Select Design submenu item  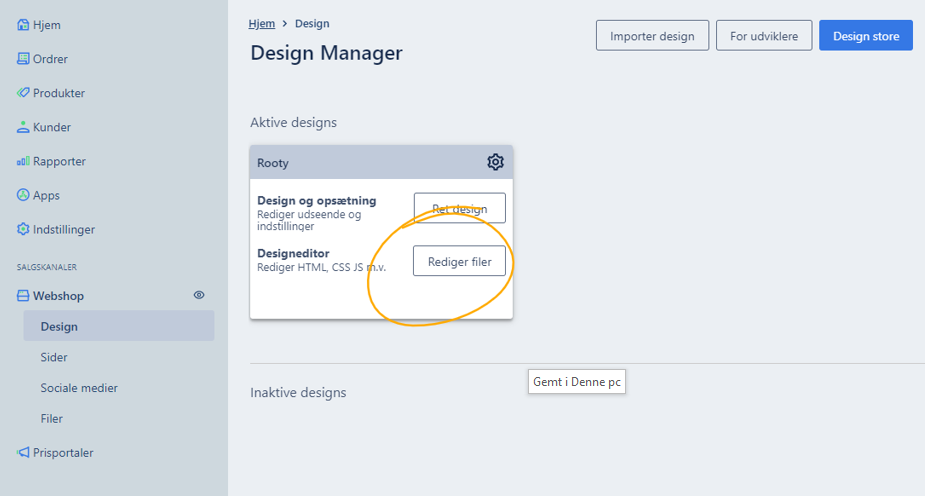[119, 326]
